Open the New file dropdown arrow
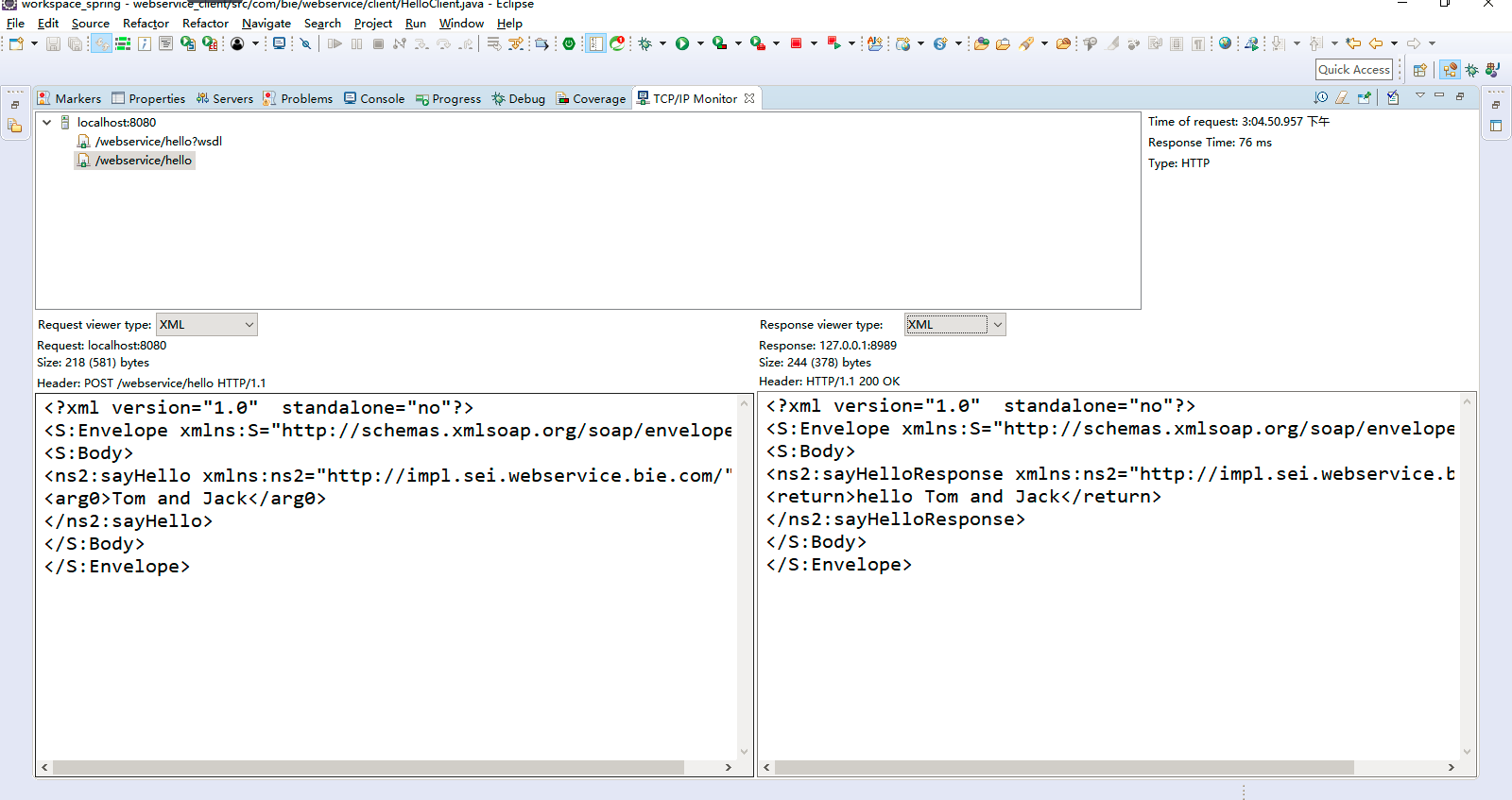The height and width of the screenshot is (800, 1512). click(34, 43)
